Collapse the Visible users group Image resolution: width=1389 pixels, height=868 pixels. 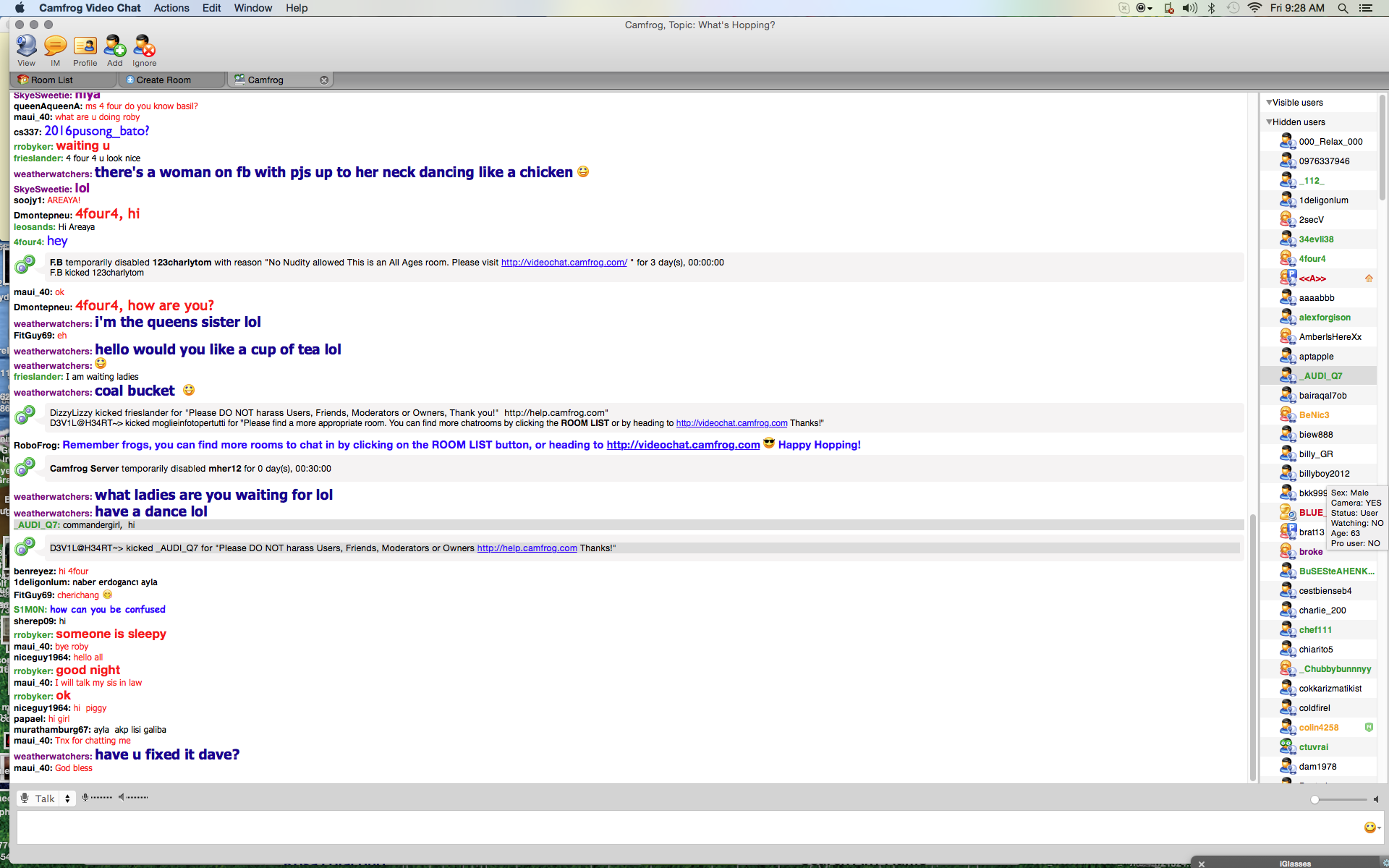tap(1269, 103)
